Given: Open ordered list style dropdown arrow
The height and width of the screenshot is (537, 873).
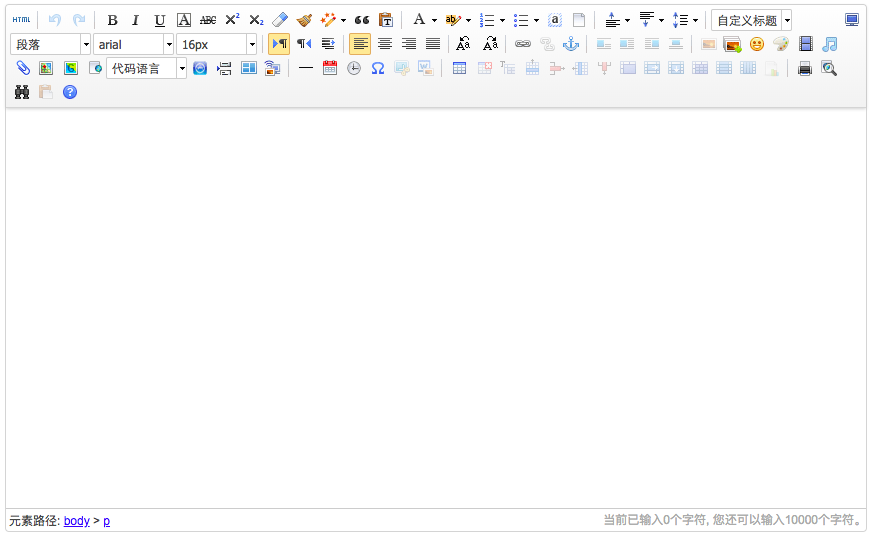Looking at the screenshot, I should tap(502, 21).
